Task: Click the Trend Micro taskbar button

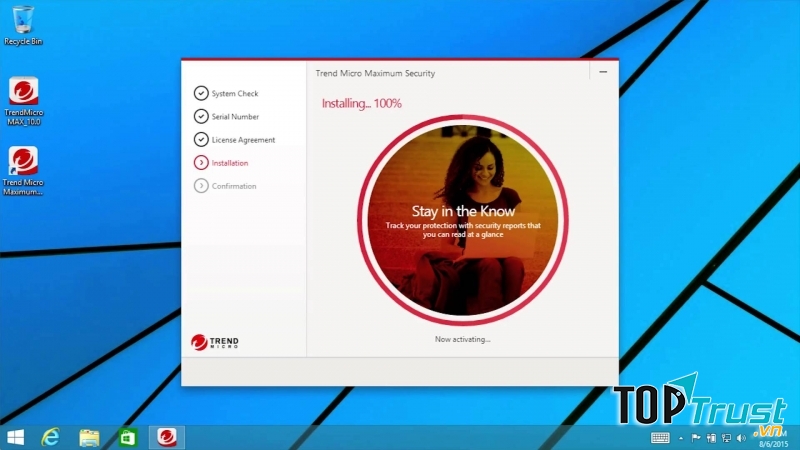Action: [167, 437]
